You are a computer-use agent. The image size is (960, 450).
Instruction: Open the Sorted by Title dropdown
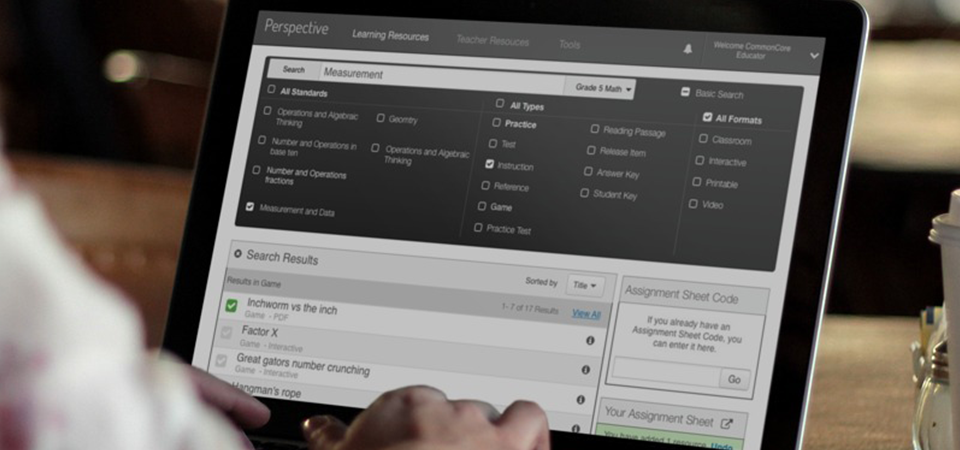(585, 285)
